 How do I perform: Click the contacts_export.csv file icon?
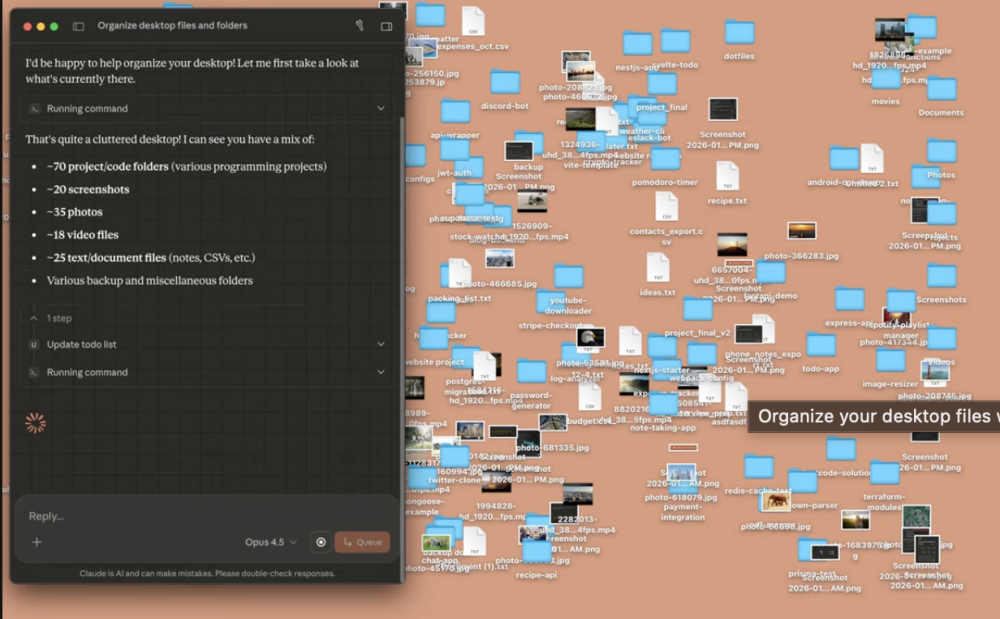(x=666, y=207)
